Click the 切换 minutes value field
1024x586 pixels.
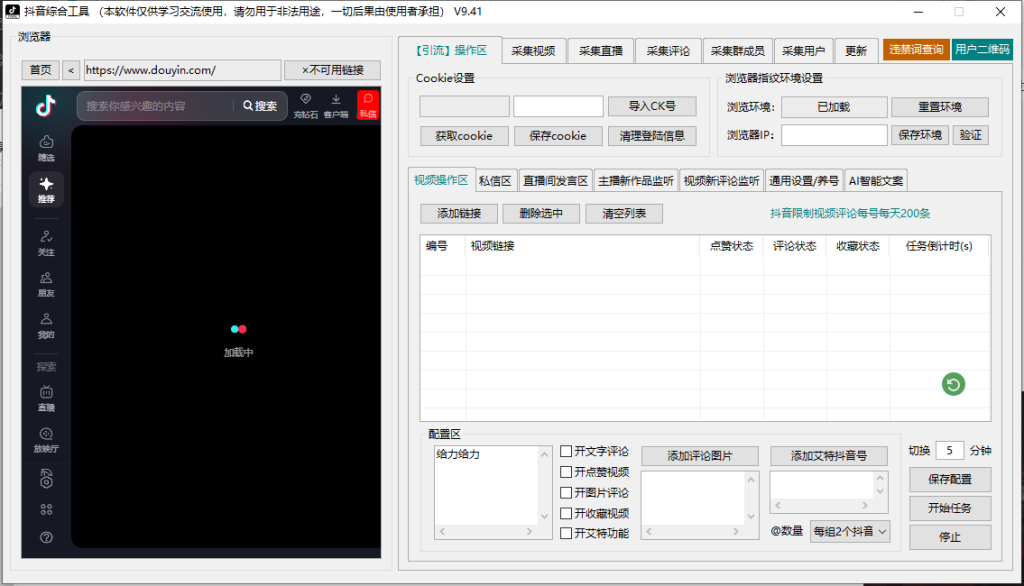pos(948,450)
